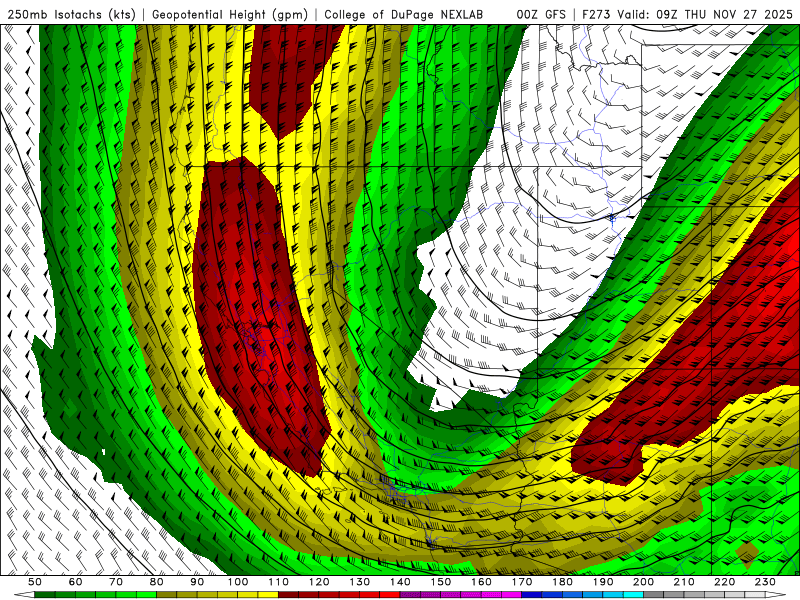
Task: Click the "F273" forecast hour label
Action: coord(596,14)
